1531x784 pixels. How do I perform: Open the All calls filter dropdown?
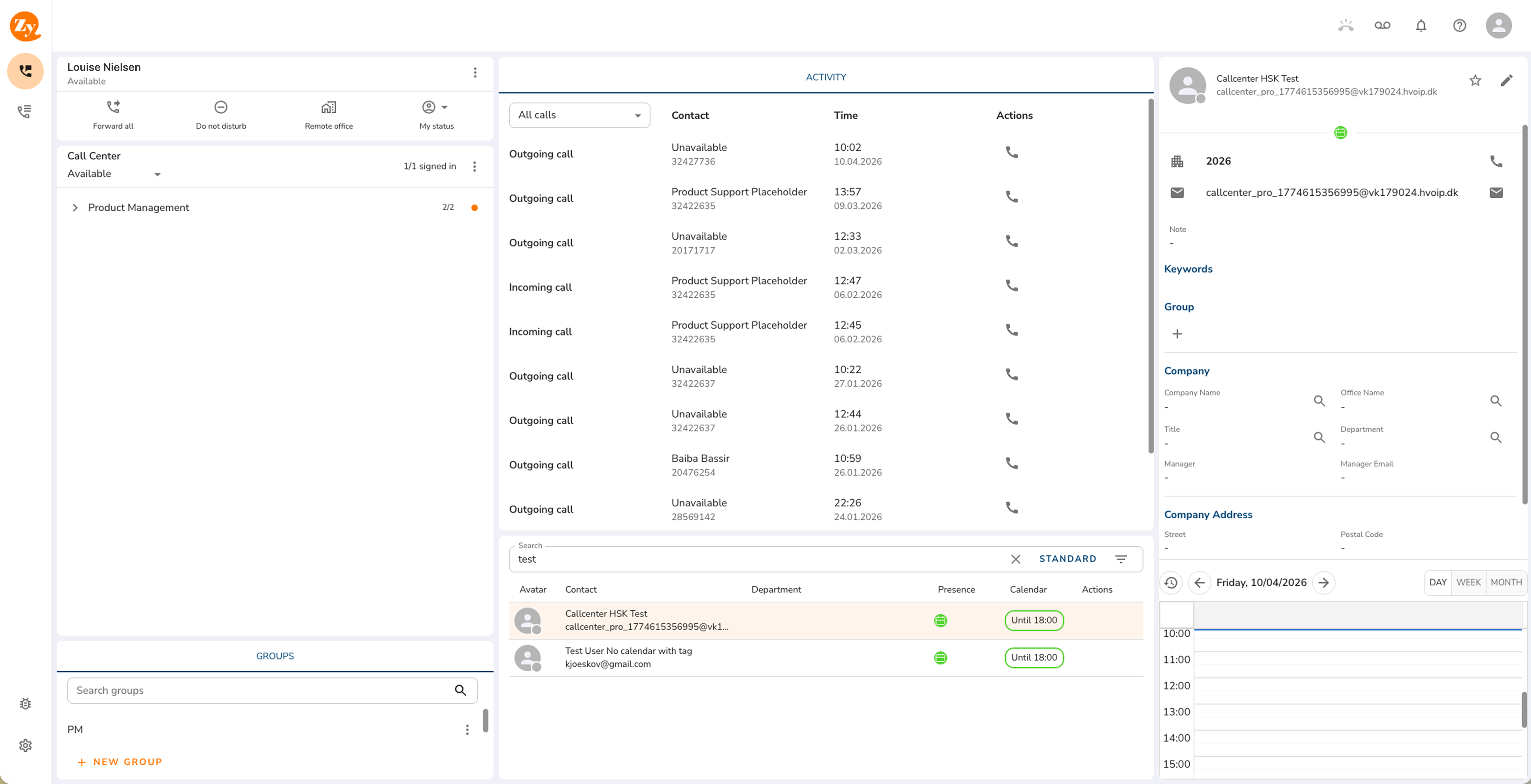click(579, 115)
